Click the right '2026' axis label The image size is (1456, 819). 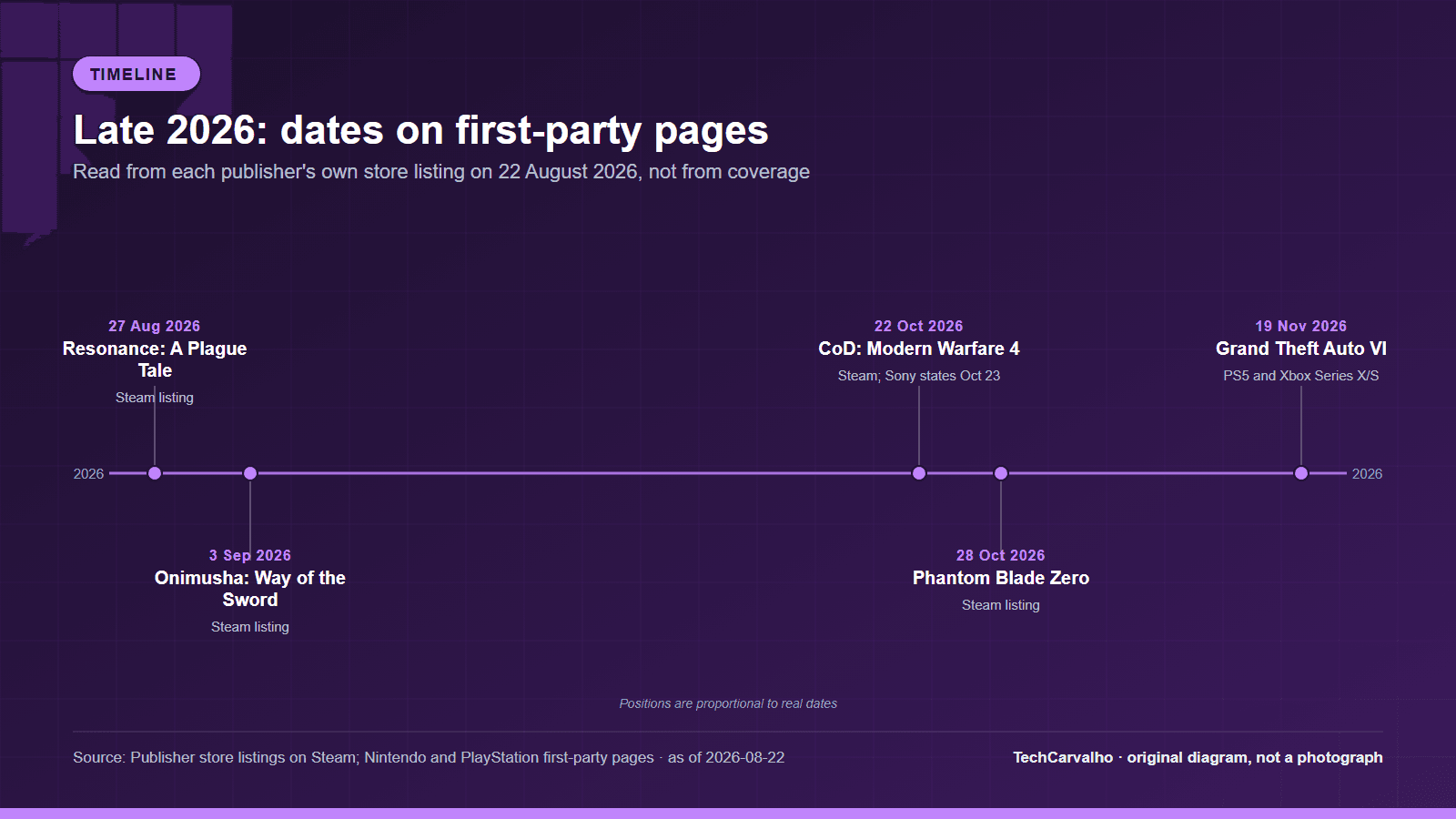(x=1367, y=474)
